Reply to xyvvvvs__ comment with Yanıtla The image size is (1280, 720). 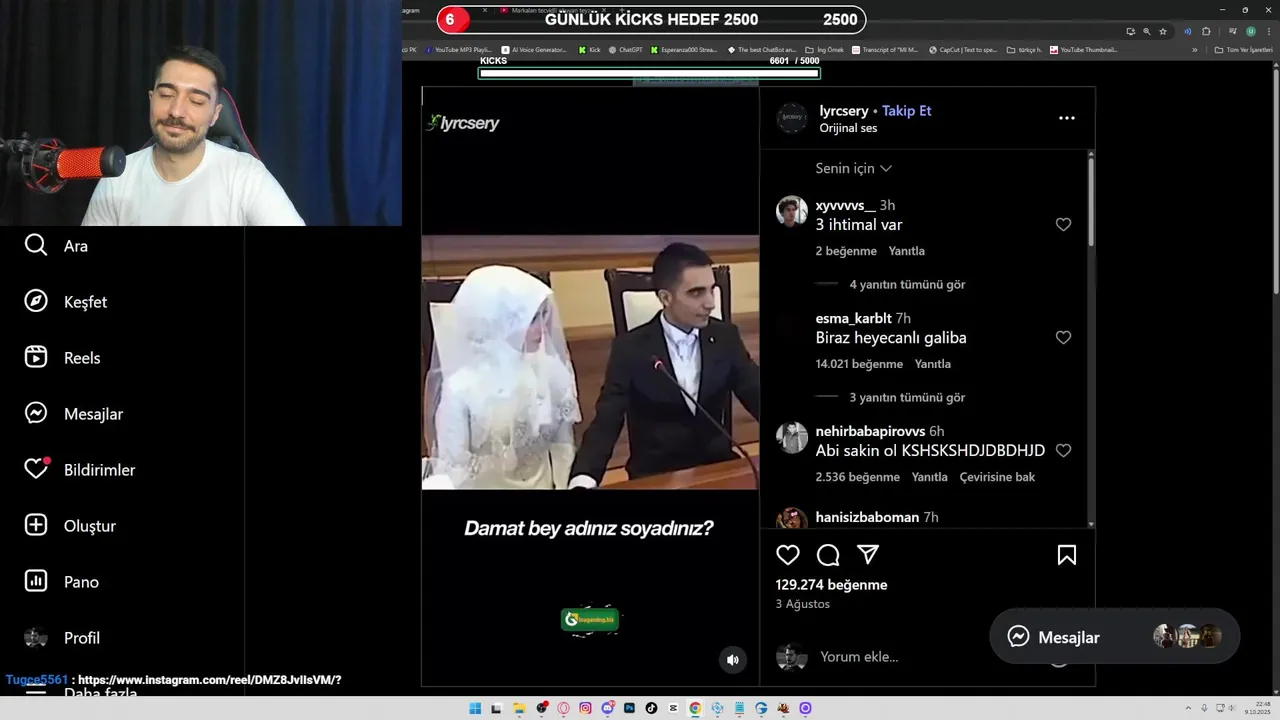907,251
